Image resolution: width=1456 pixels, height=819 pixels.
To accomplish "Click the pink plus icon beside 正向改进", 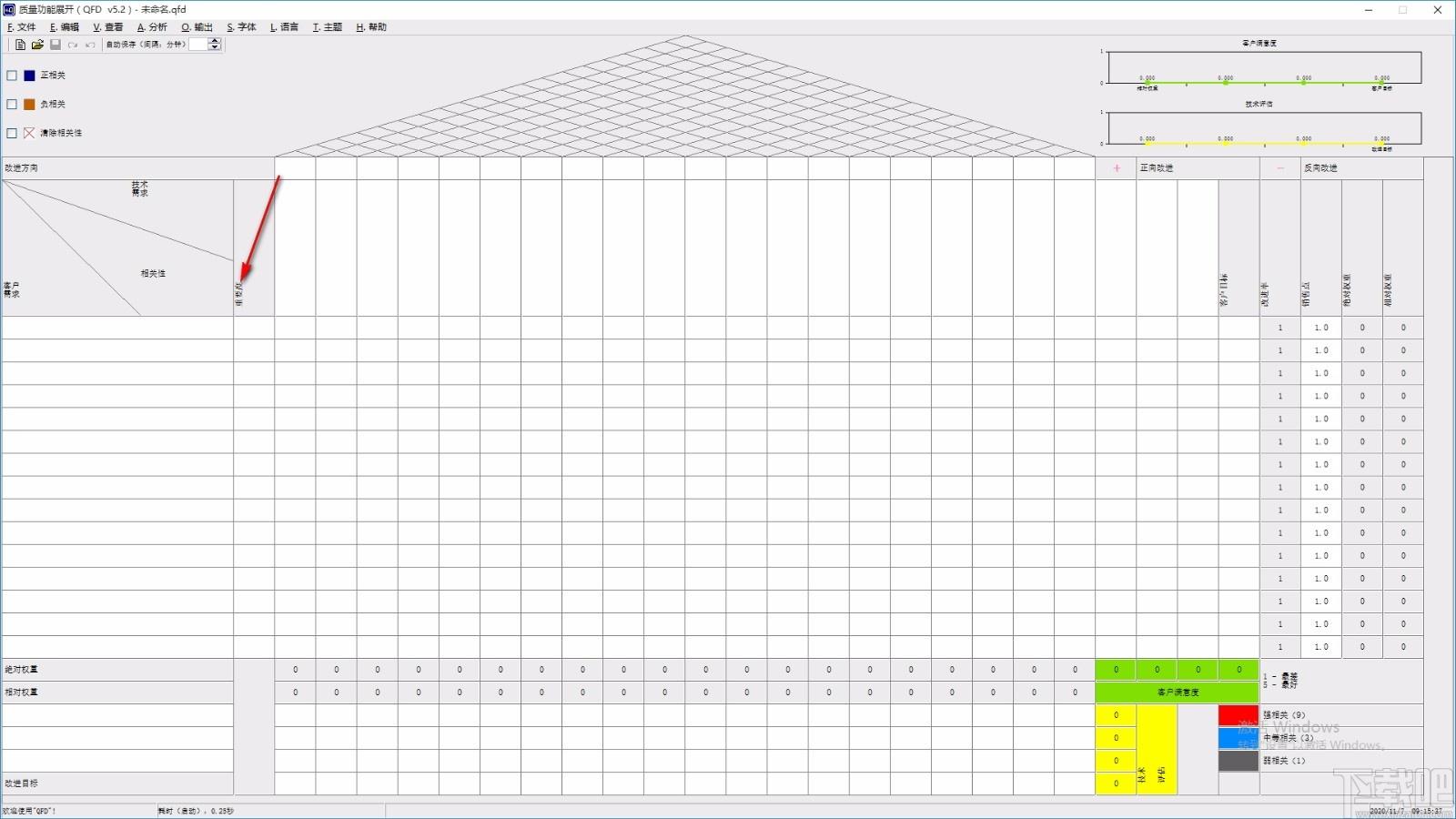I will point(1116,168).
